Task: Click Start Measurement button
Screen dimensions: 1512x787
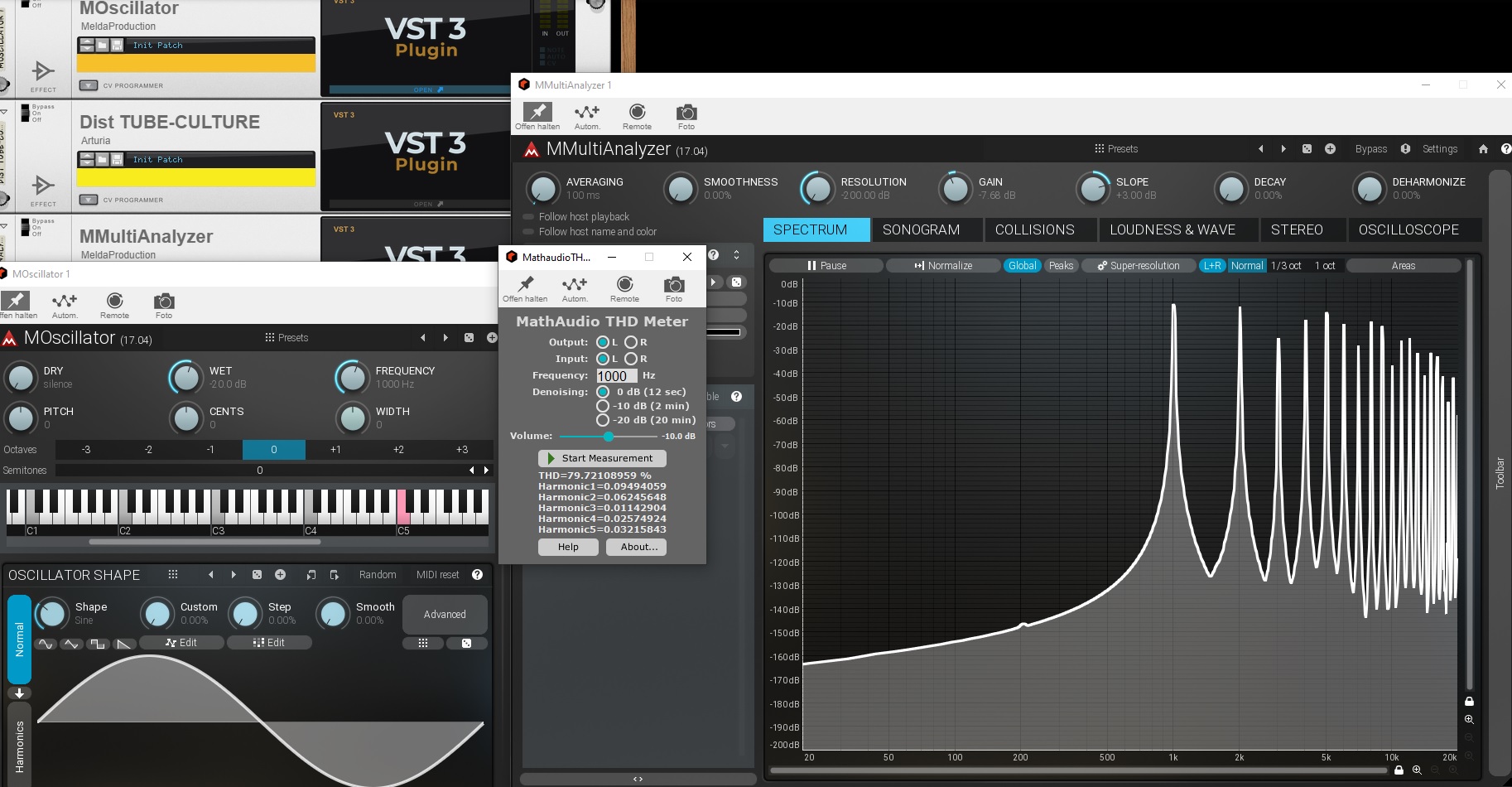Action: [602, 458]
